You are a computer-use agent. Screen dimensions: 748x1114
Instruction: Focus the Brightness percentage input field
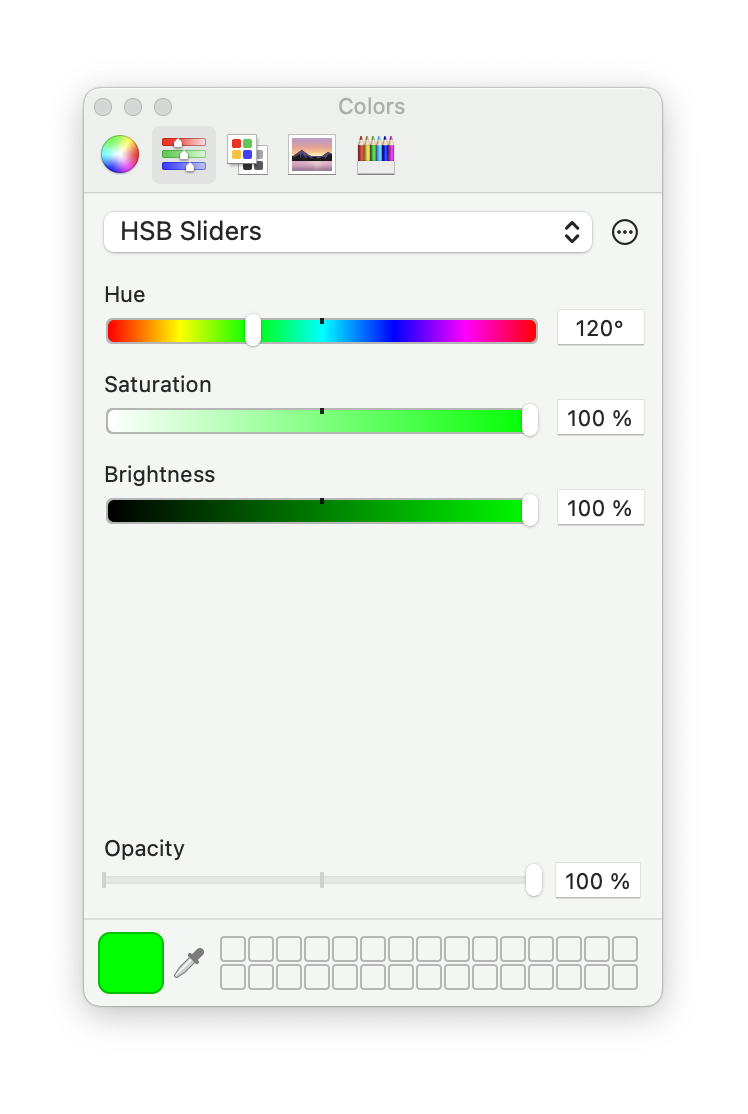click(600, 508)
